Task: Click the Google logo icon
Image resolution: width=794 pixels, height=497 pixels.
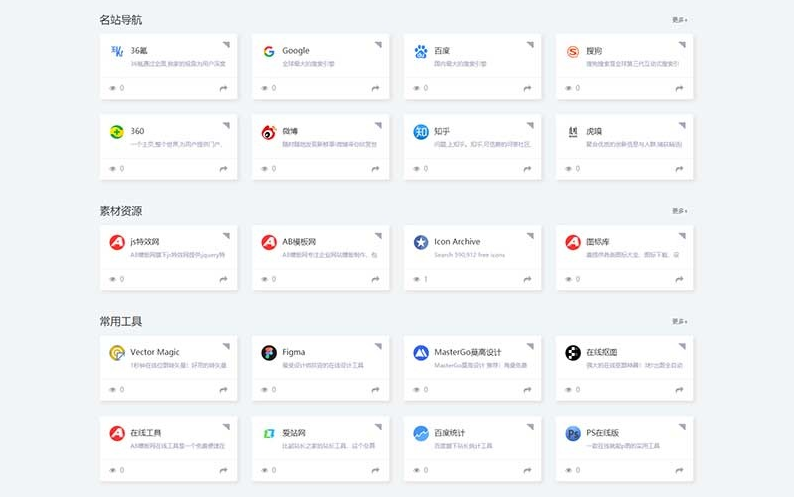Action: 269,52
